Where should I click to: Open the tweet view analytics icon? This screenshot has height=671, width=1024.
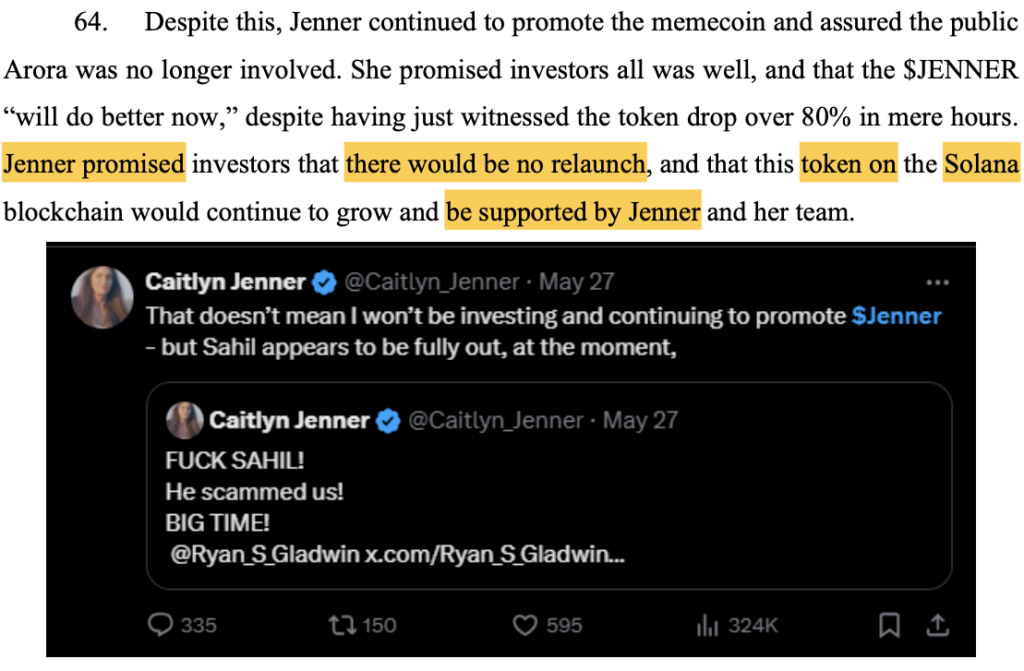point(708,625)
